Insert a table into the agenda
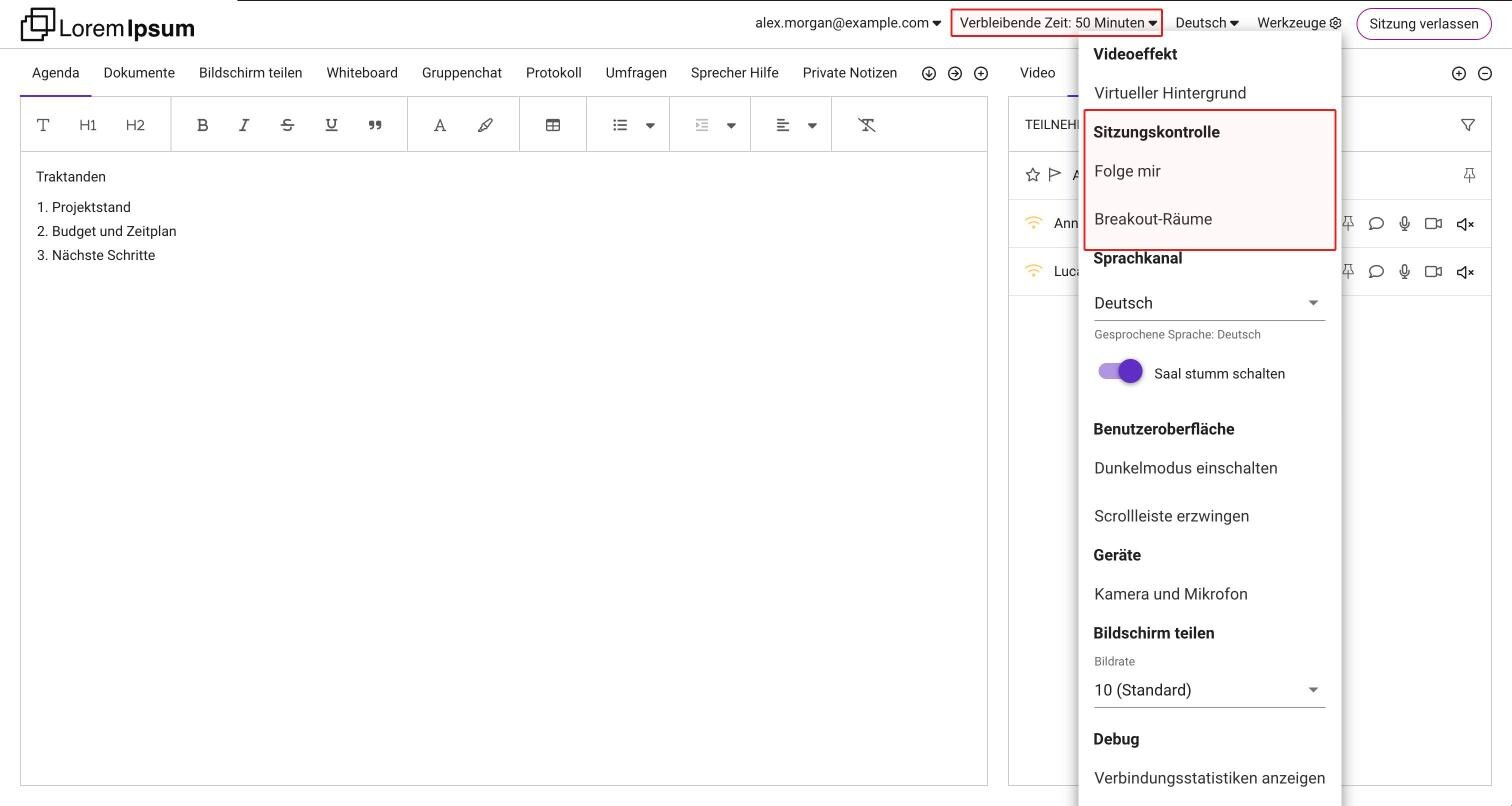Viewport: 1512px width, 806px height. tap(552, 125)
